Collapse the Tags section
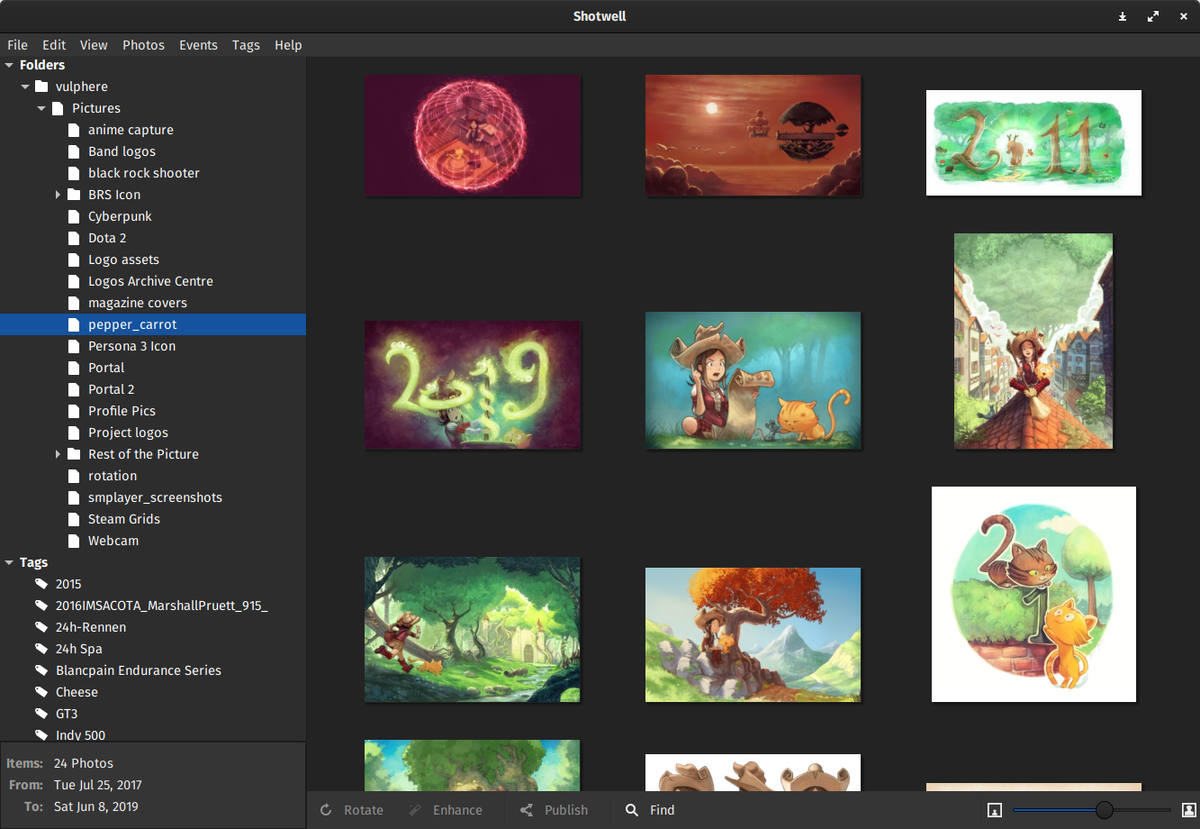The image size is (1200, 829). 9,563
